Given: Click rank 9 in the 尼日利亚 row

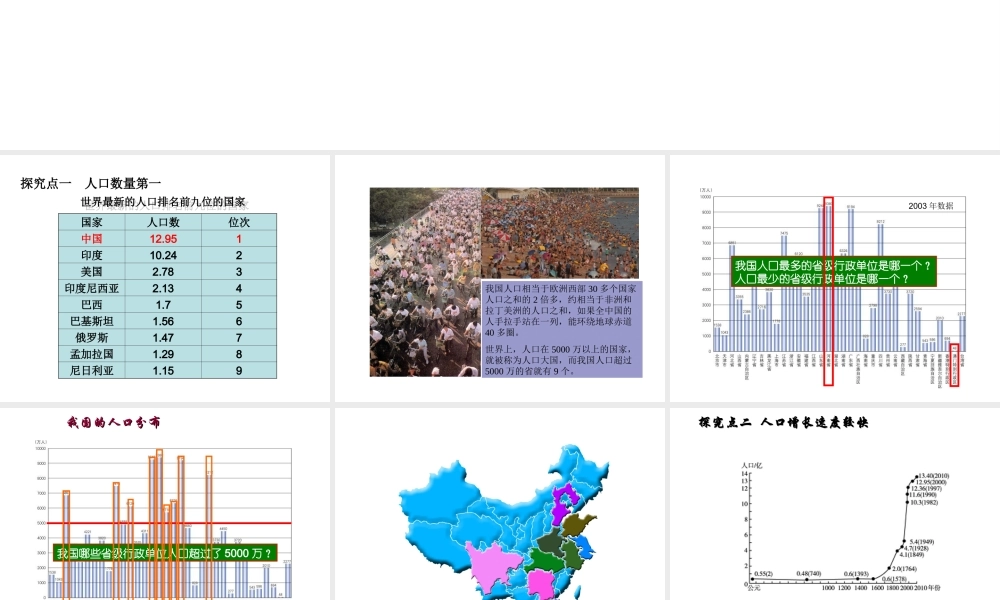Looking at the screenshot, I should tap(239, 370).
